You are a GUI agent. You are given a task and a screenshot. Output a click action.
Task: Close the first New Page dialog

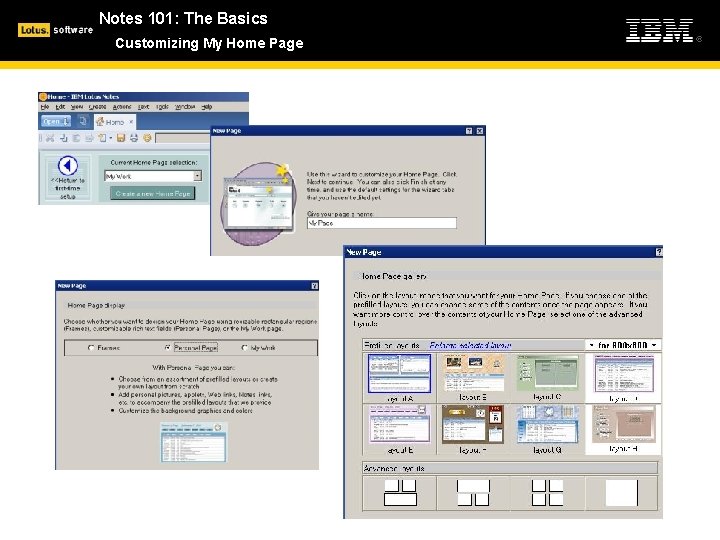pyautogui.click(x=479, y=131)
